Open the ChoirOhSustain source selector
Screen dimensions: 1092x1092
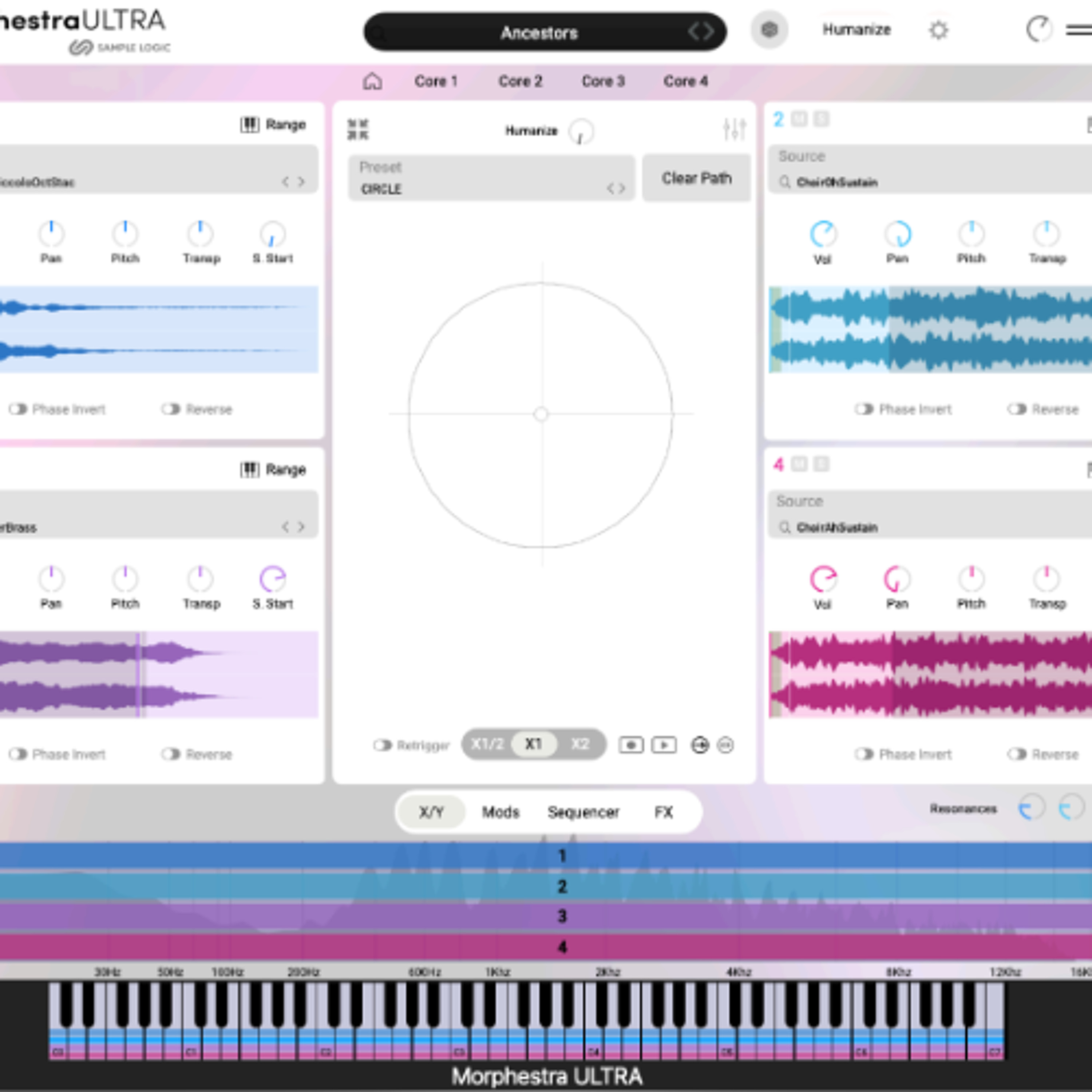[x=930, y=170]
